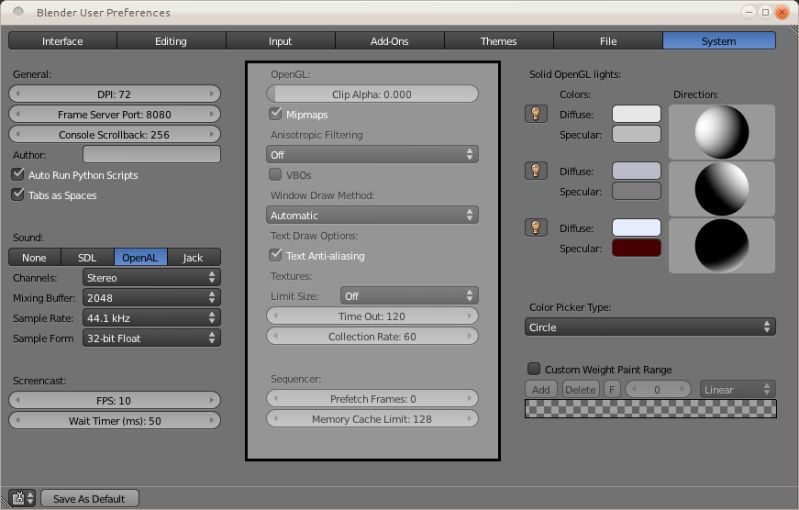The width and height of the screenshot is (799, 510).
Task: Decrease the Collection Rate value
Action: click(276, 336)
